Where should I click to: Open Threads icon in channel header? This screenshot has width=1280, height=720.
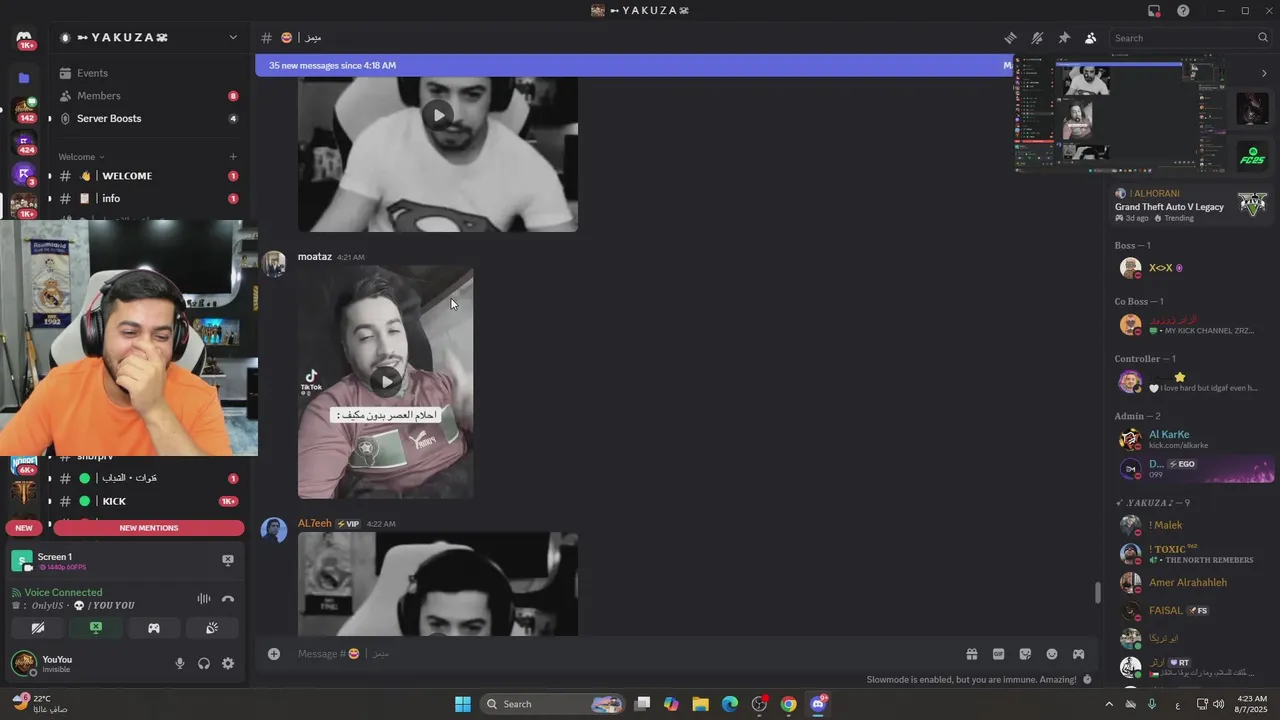1010,38
